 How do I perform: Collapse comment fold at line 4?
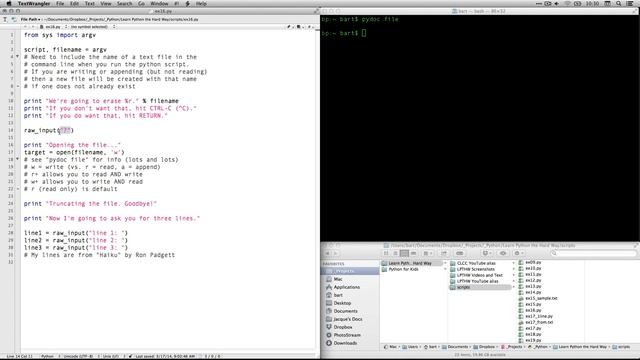pyautogui.click(x=18, y=56)
